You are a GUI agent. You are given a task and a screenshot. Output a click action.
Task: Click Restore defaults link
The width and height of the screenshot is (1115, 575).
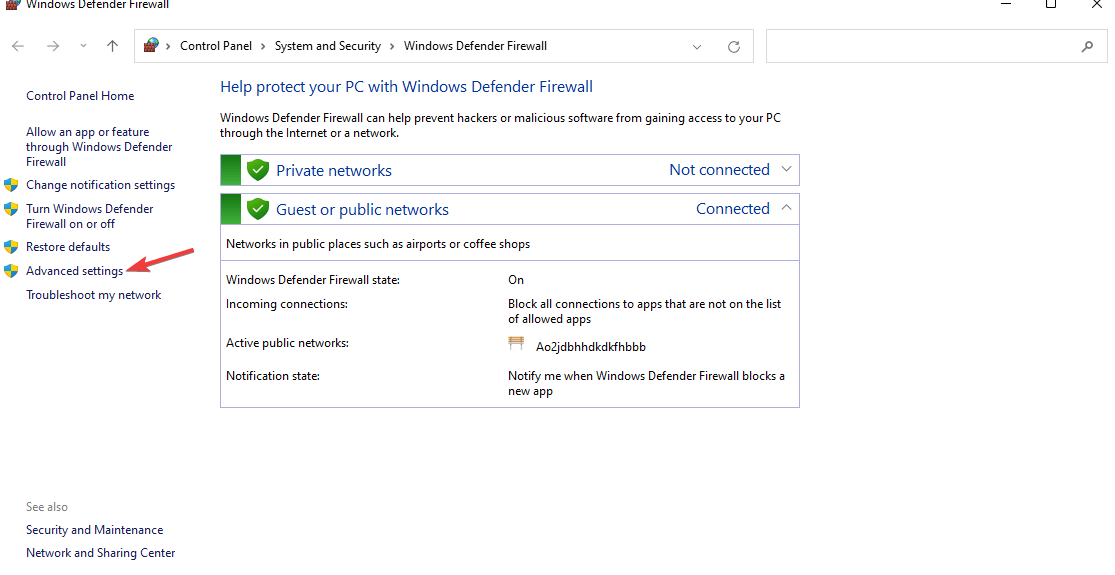(68, 247)
